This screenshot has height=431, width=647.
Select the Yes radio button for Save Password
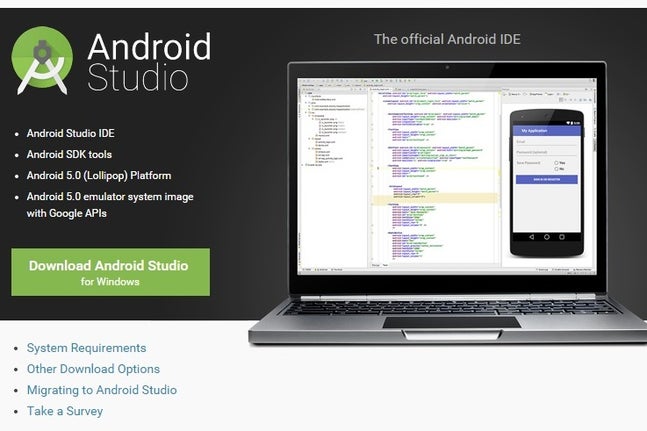click(x=556, y=163)
